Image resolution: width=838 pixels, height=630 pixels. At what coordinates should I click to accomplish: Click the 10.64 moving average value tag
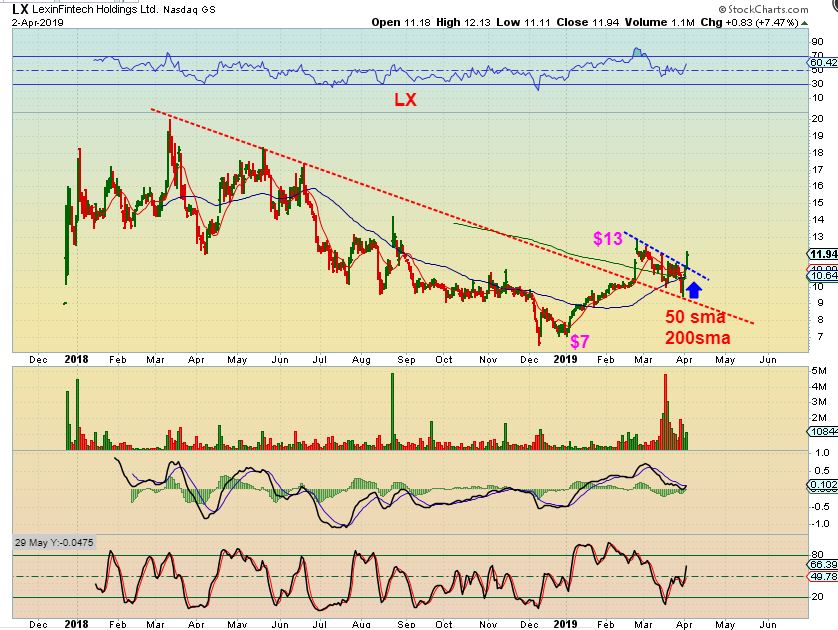(x=823, y=276)
